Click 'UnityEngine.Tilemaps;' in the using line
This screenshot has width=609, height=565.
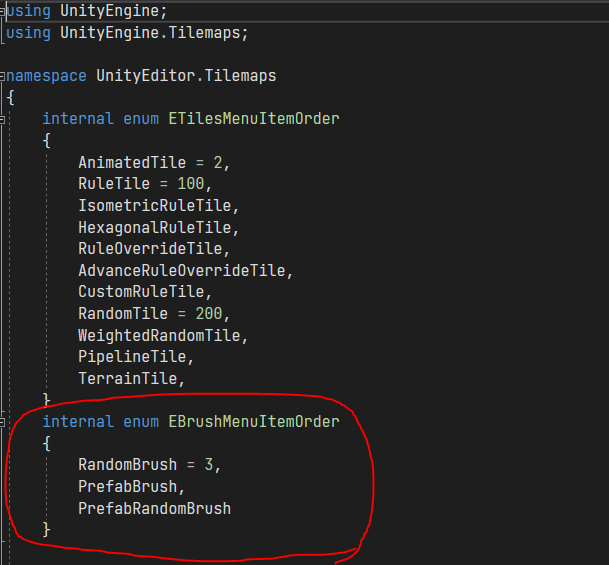(154, 33)
